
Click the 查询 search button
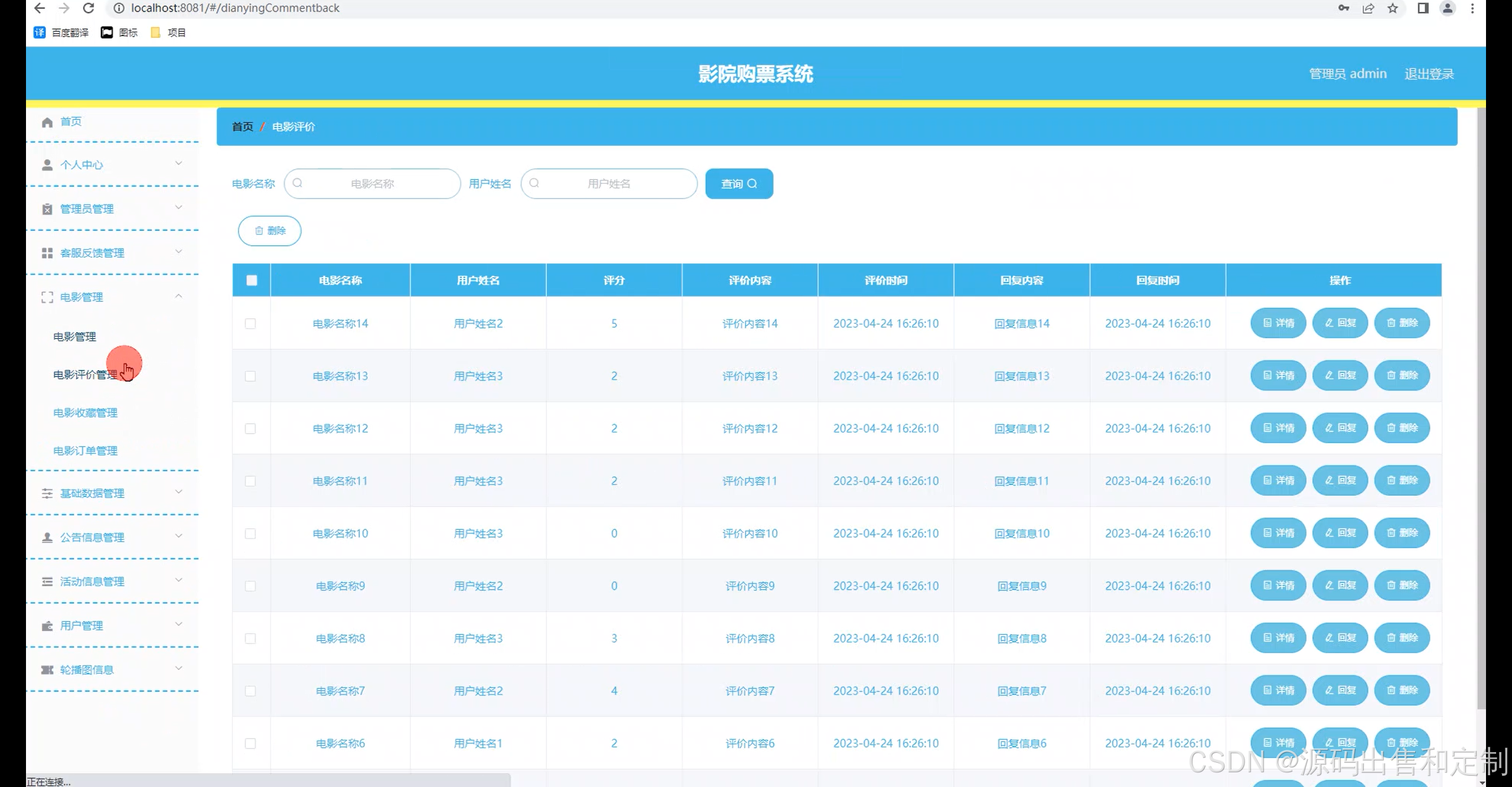coord(739,184)
